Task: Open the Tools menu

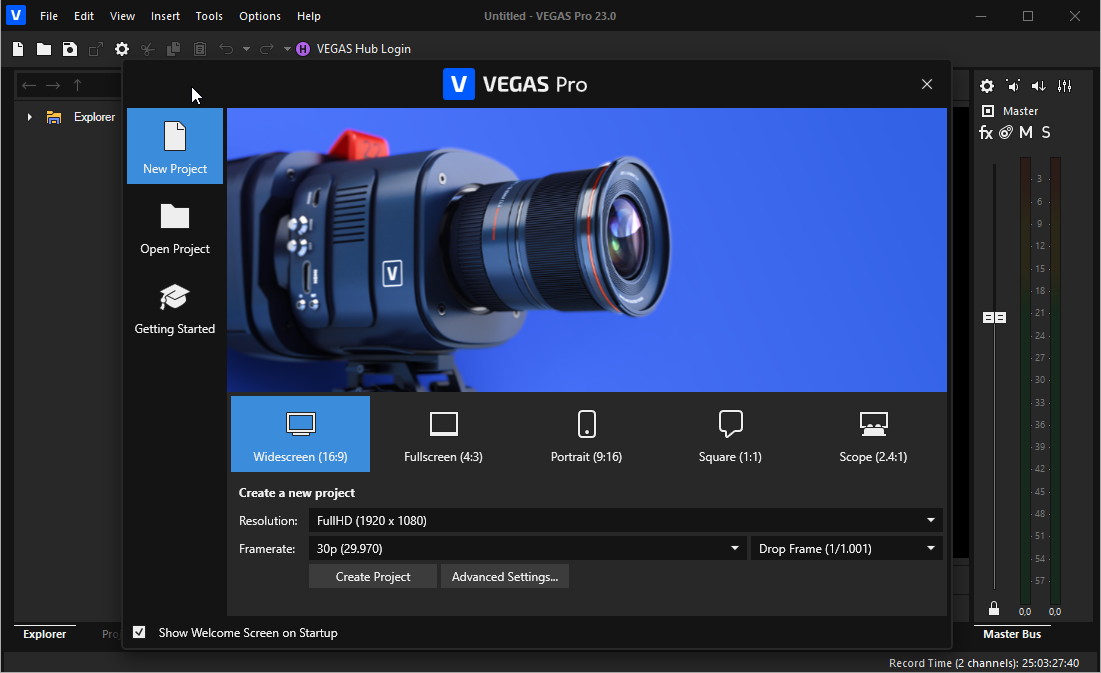Action: click(209, 16)
